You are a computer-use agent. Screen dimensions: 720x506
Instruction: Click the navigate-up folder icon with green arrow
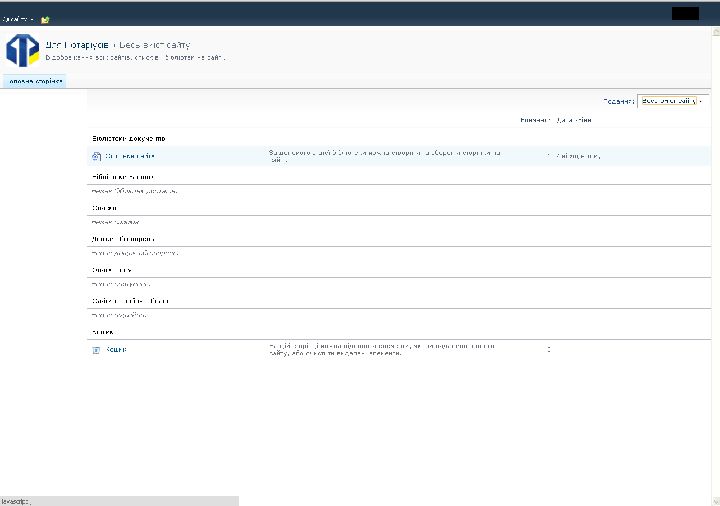[45, 19]
